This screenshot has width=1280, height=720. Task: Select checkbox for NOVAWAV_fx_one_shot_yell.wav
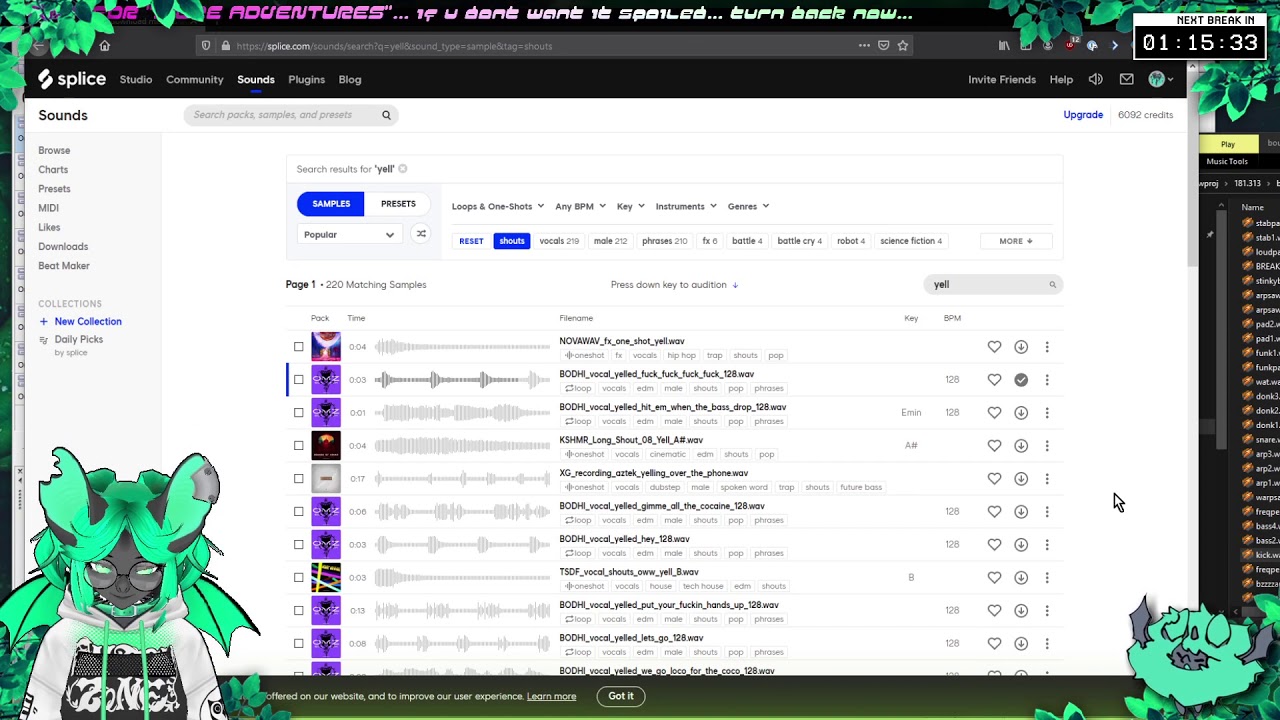[298, 347]
